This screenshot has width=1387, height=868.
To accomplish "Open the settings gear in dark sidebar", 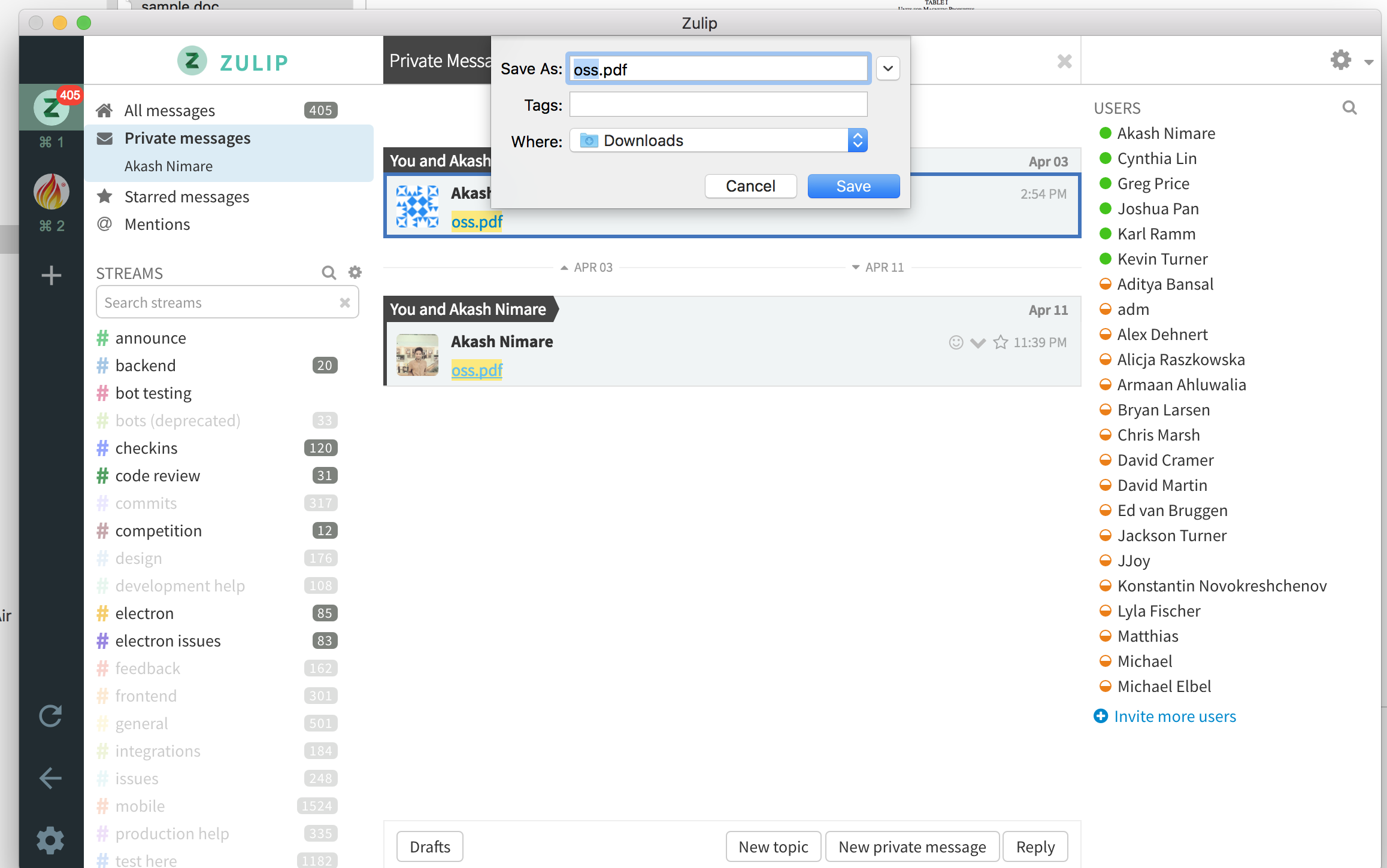I will point(51,840).
